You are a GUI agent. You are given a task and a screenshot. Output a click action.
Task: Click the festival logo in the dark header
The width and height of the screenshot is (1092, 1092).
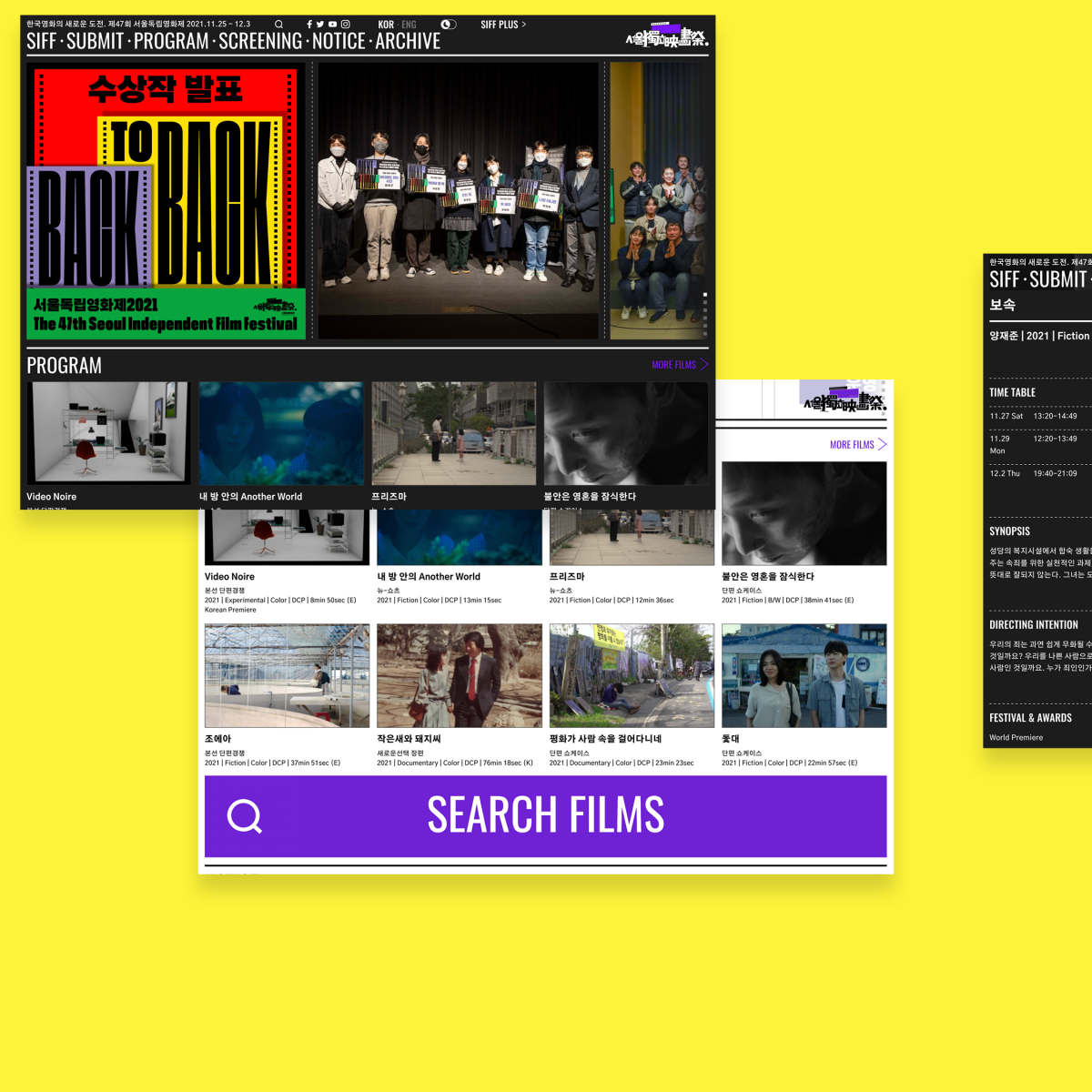point(667,36)
